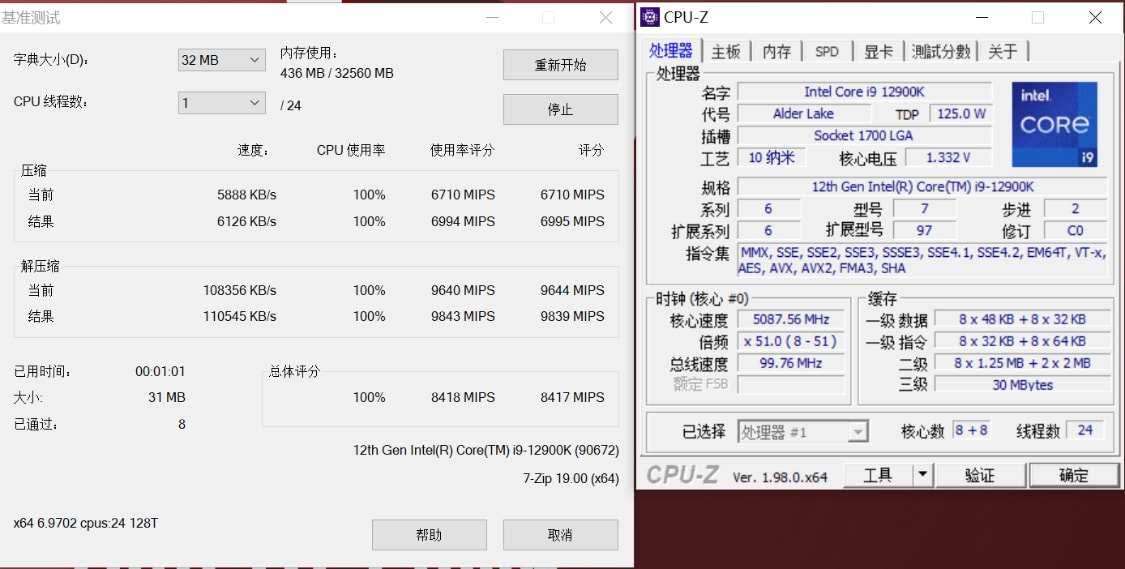The height and width of the screenshot is (569, 1125).
Task: Close the CPU-Z window
Action: (x=1095, y=18)
